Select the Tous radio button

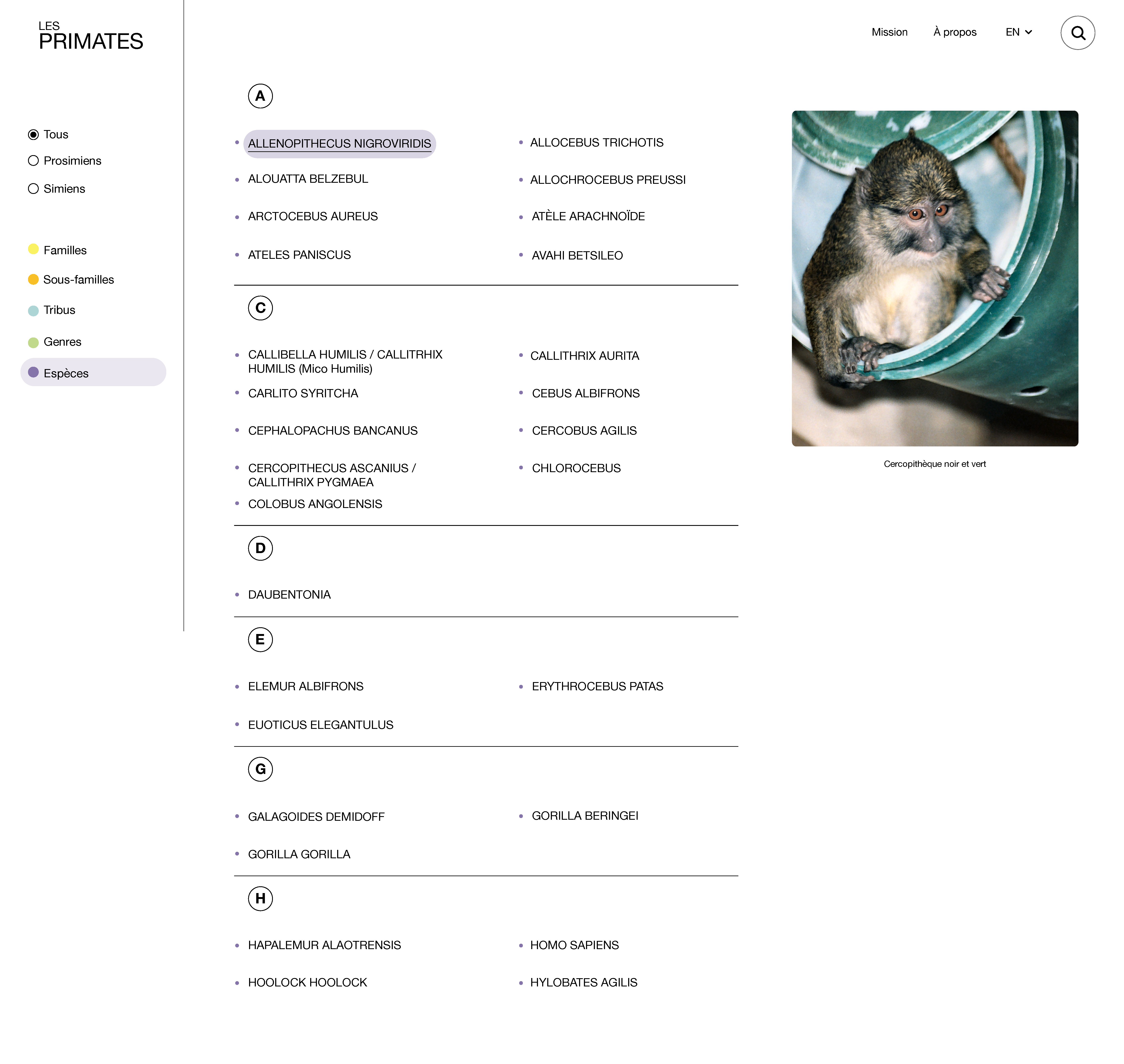click(34, 134)
